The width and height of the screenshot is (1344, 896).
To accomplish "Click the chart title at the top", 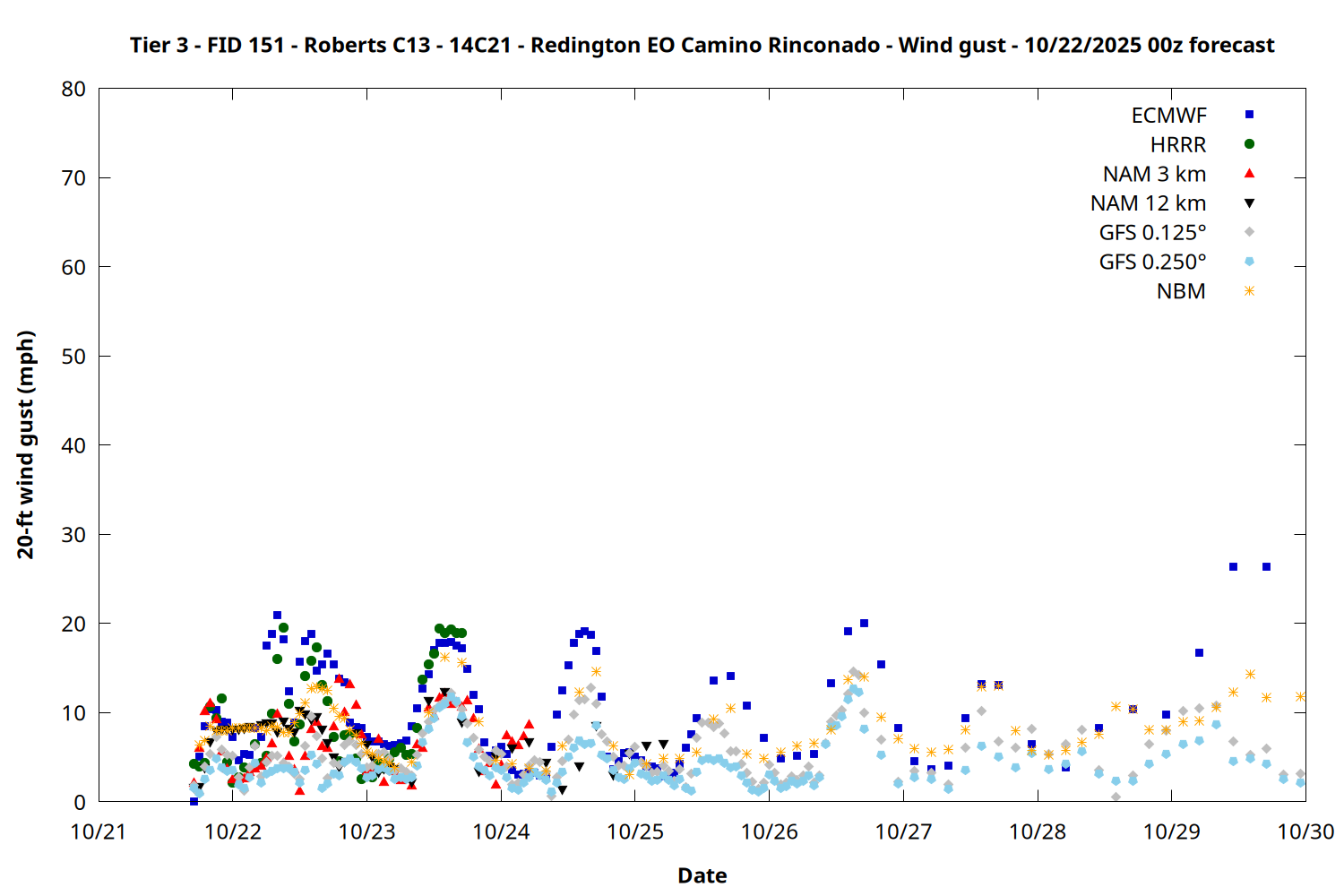I will pos(702,45).
